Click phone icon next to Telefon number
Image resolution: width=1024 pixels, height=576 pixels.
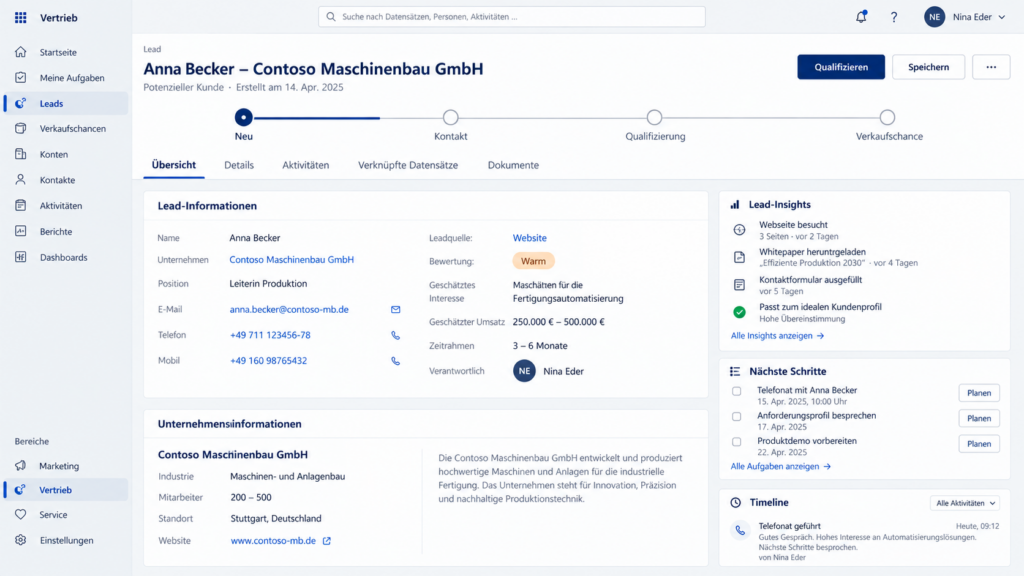pos(396,335)
